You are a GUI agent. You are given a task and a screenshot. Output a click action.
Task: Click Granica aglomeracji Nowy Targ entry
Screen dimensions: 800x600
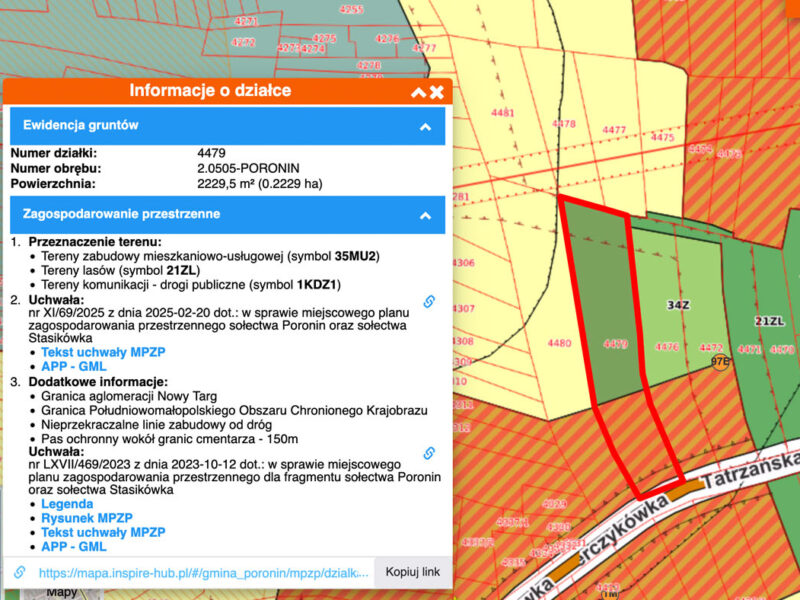(129, 396)
